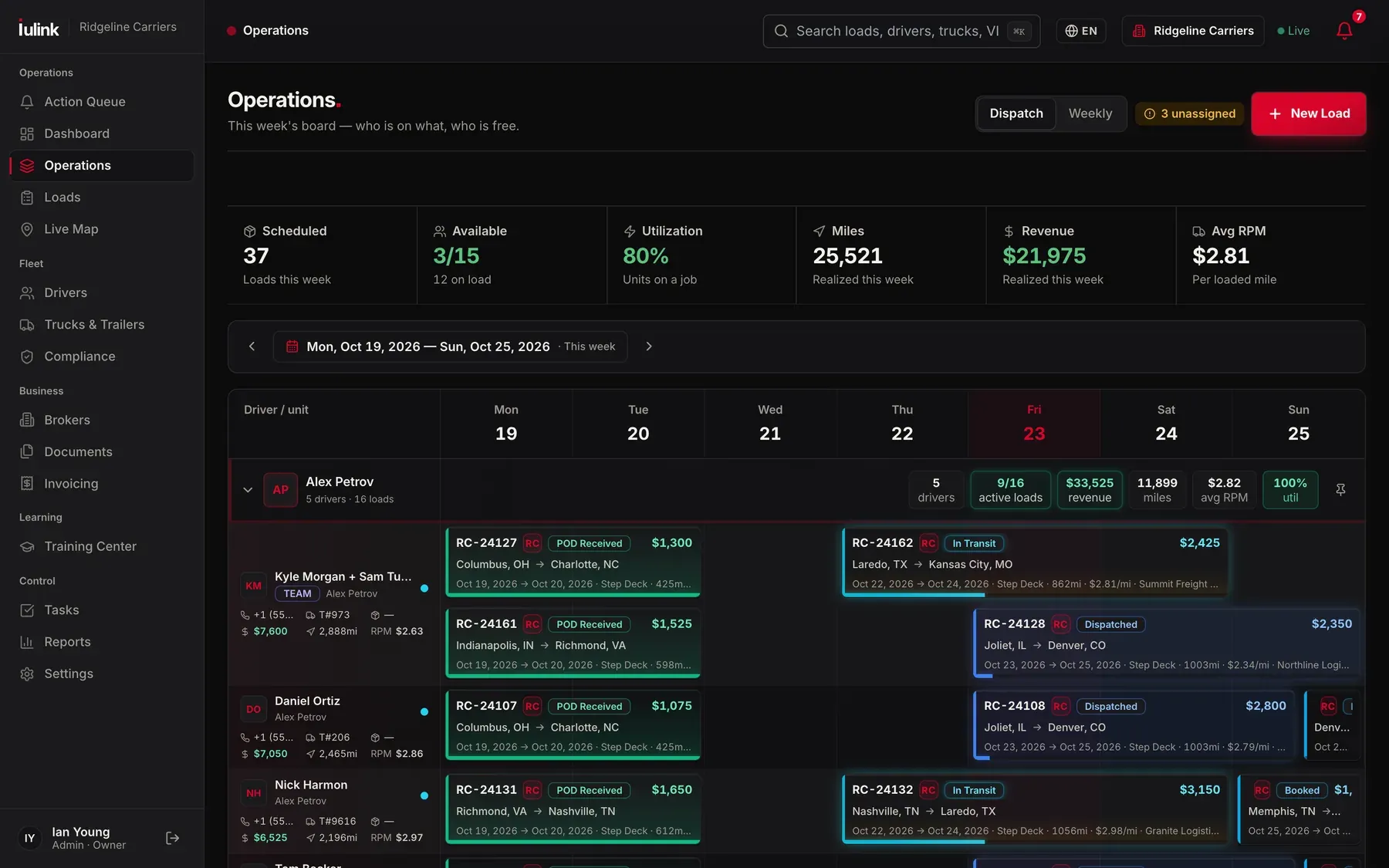The image size is (1389, 868).
Task: Open Daniel Ortiz driver row
Action: tap(334, 726)
